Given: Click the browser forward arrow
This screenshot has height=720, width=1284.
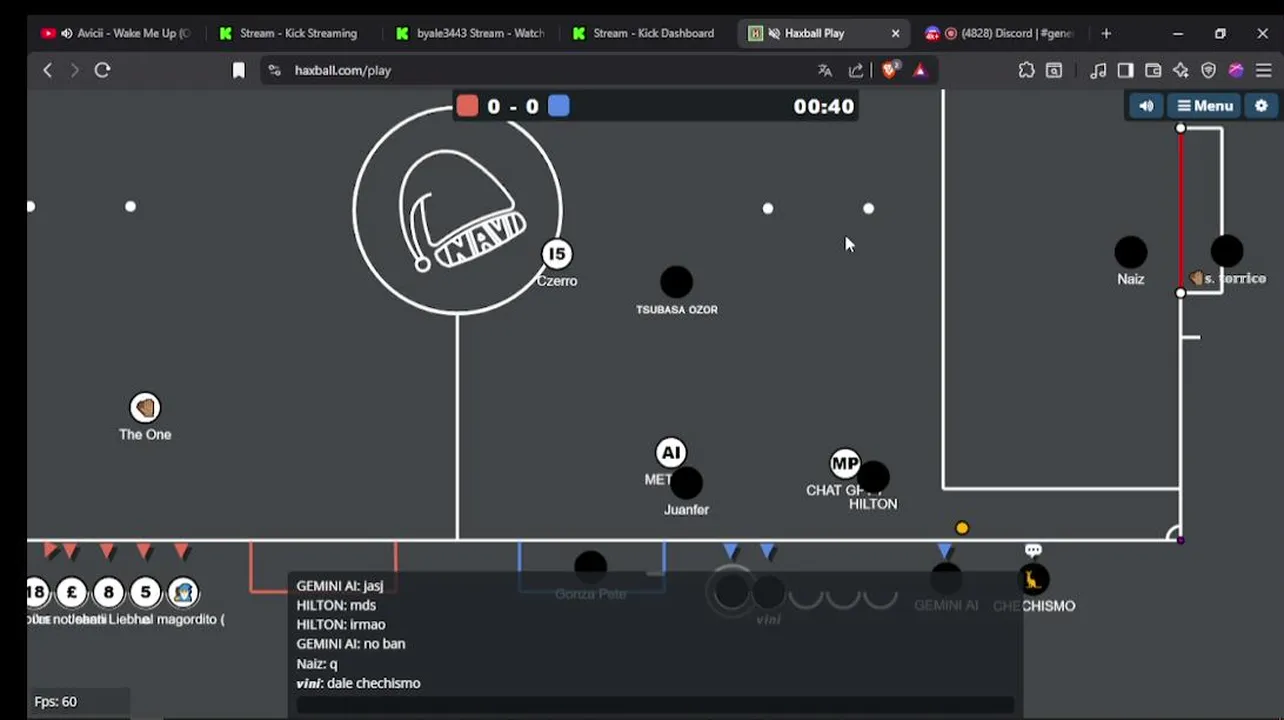Looking at the screenshot, I should [x=74, y=70].
